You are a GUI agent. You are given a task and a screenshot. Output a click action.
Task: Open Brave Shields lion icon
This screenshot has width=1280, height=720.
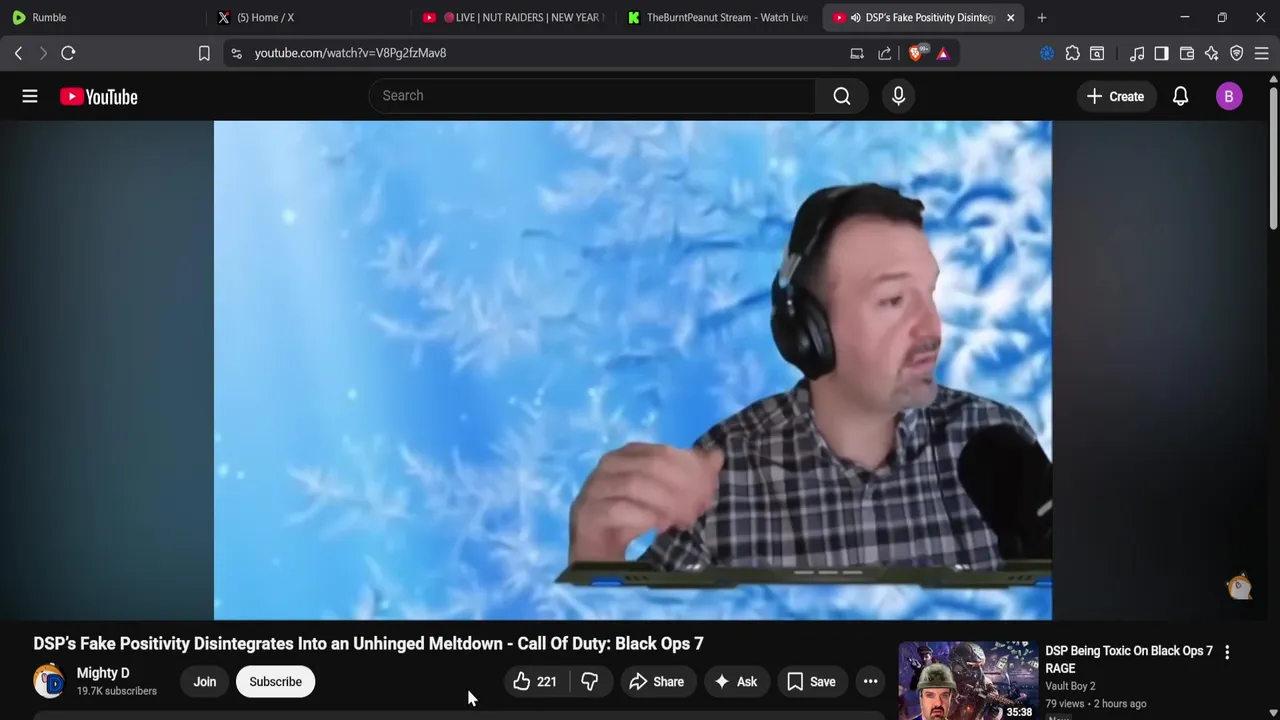click(916, 53)
